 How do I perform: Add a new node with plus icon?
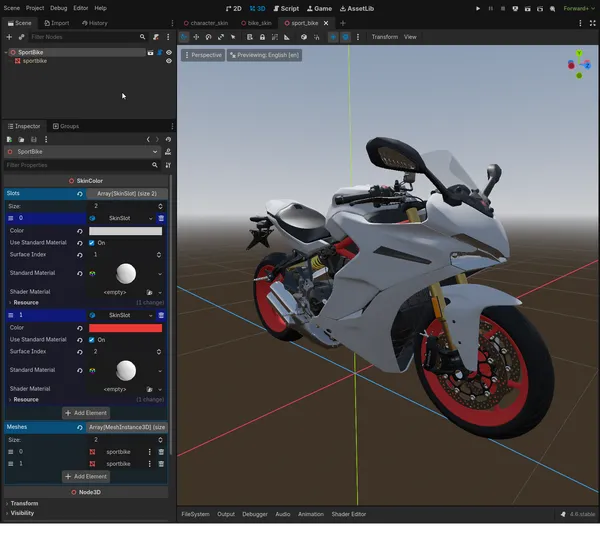9,37
